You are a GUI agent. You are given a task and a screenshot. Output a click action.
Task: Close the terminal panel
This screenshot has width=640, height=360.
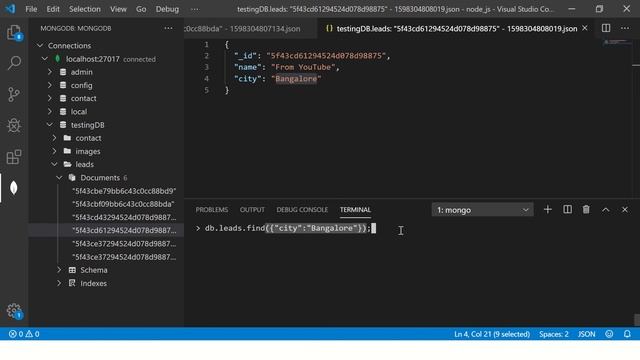(625, 210)
